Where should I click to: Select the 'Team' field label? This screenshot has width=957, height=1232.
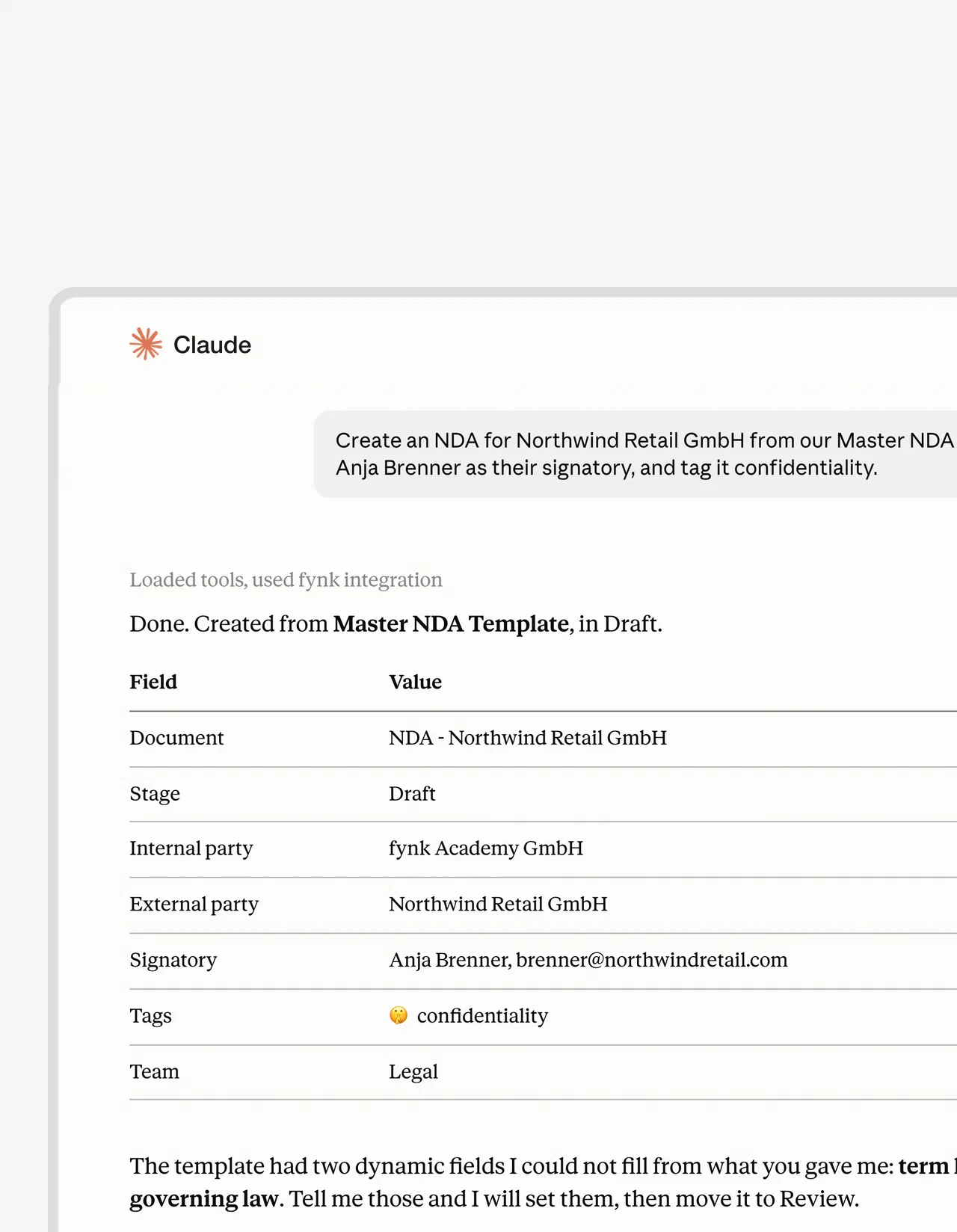[x=154, y=1071]
